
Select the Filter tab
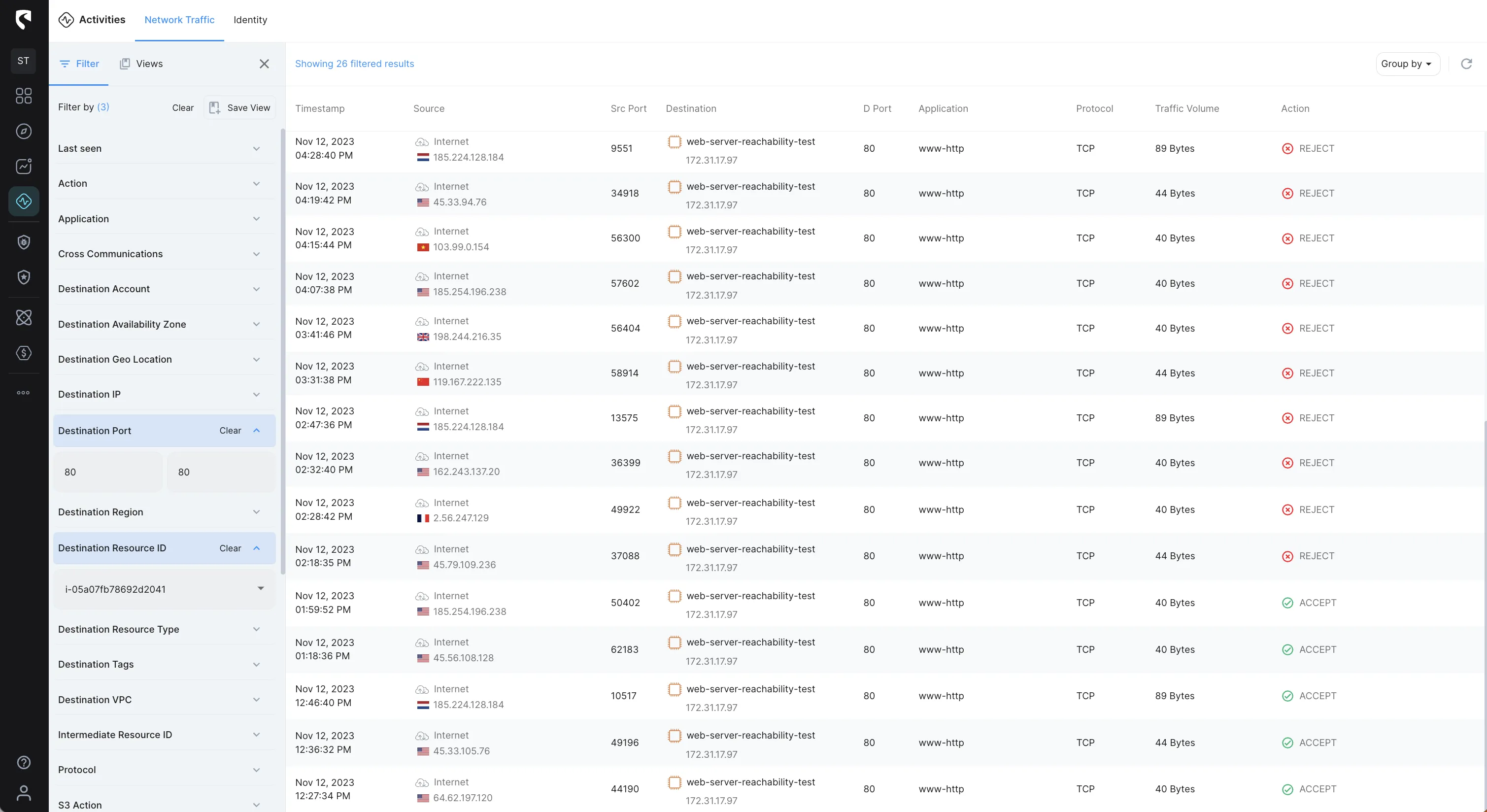(x=79, y=64)
